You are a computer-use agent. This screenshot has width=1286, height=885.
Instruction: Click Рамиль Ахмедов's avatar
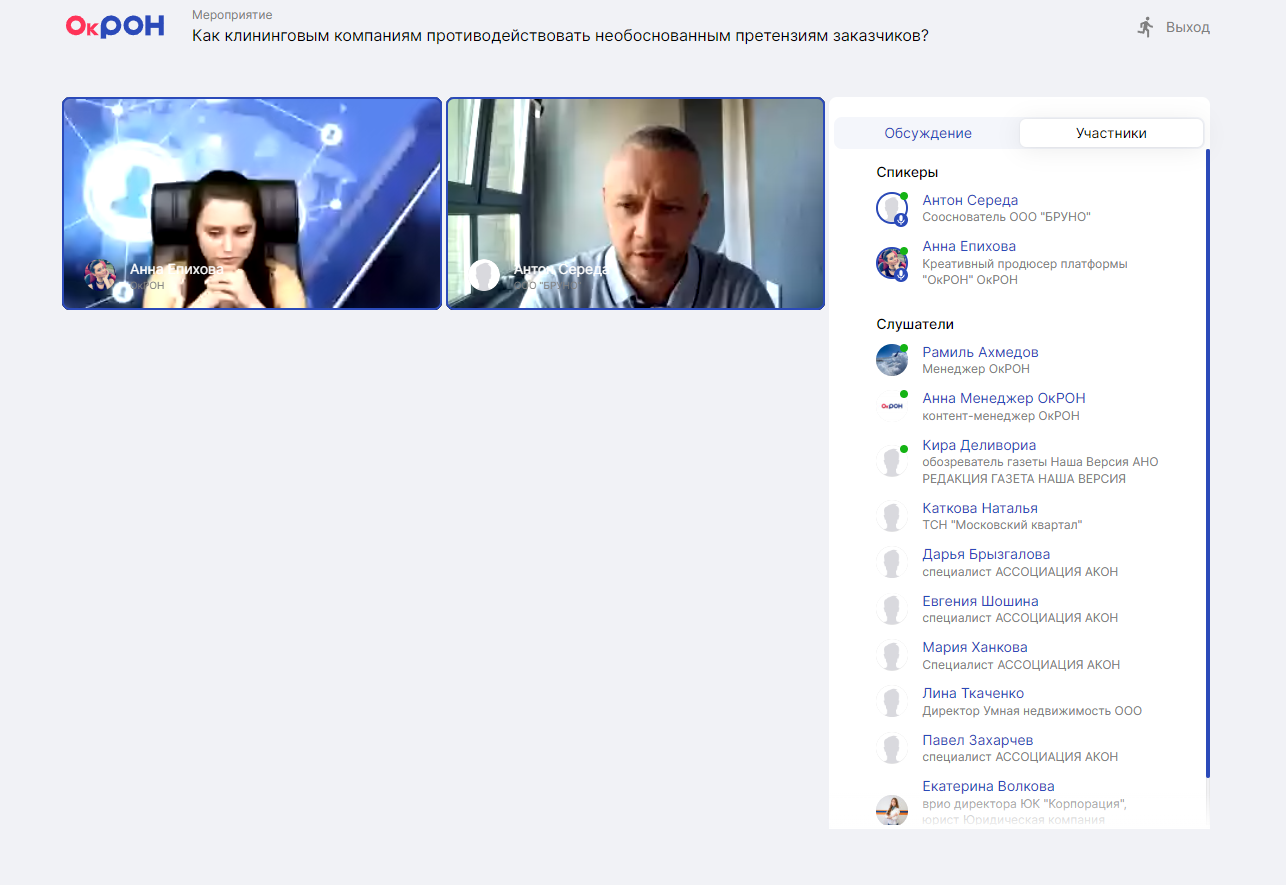pos(891,360)
